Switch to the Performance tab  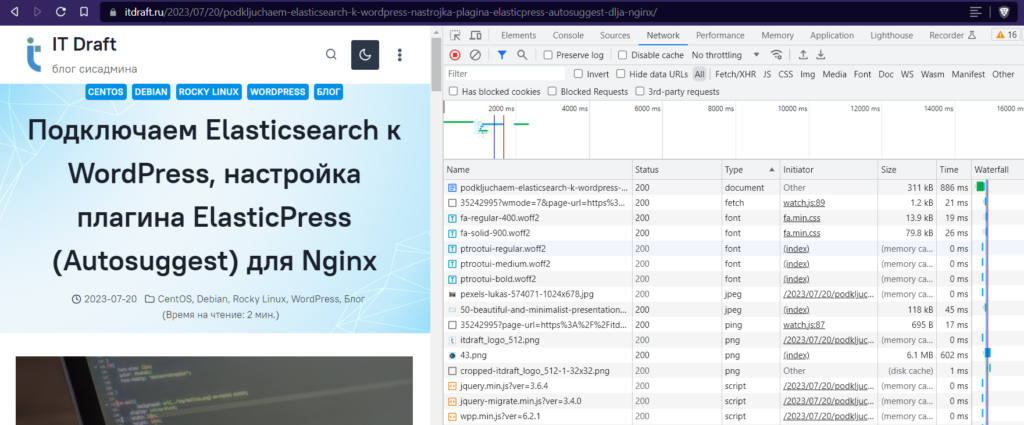click(719, 35)
